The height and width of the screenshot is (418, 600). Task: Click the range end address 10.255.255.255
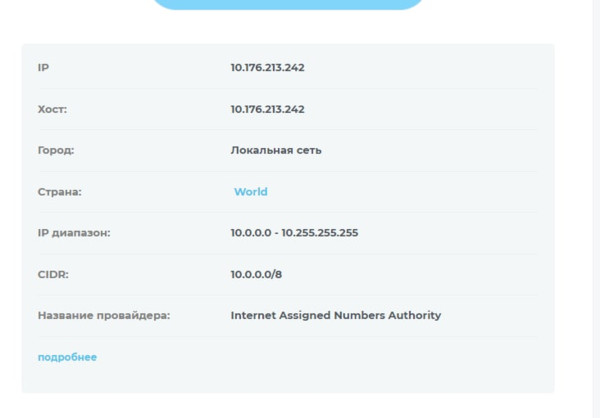320,233
